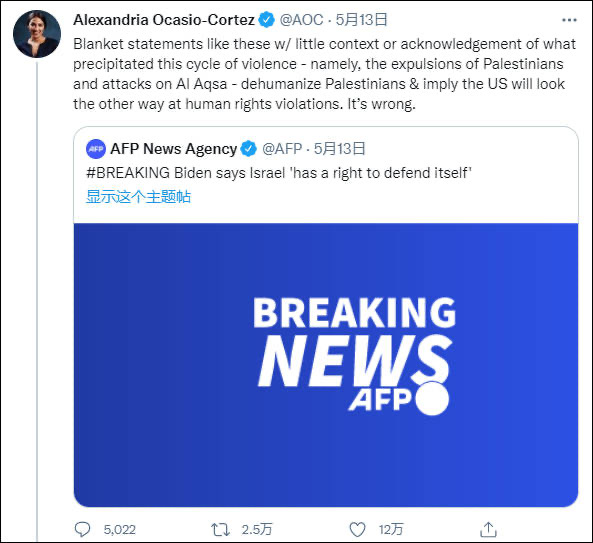Click Alexandria Ocasio-Cortez's profile avatar
593x543 pixels.
click(37, 34)
